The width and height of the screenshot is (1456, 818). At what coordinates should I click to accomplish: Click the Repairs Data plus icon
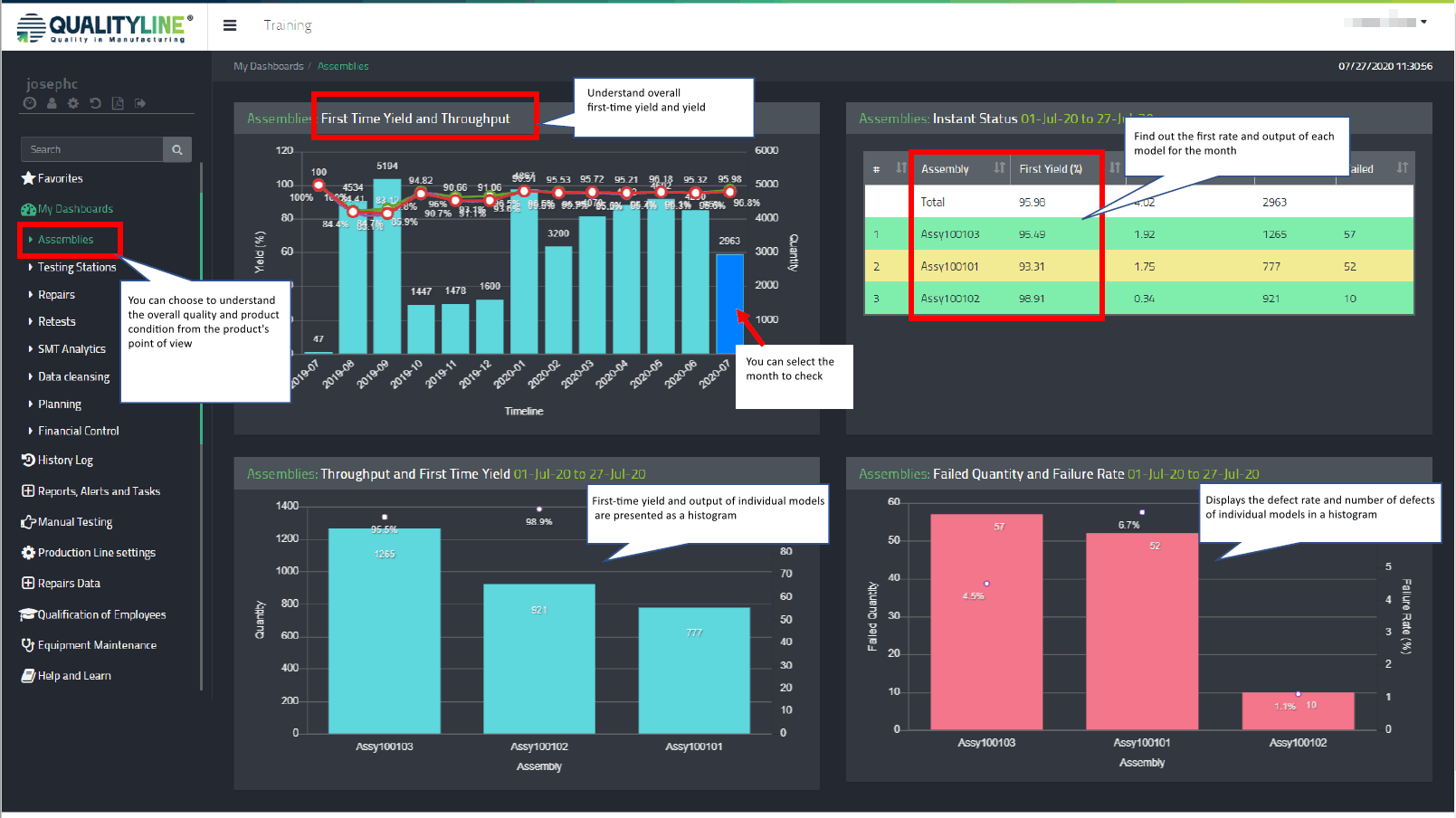pyautogui.click(x=28, y=583)
